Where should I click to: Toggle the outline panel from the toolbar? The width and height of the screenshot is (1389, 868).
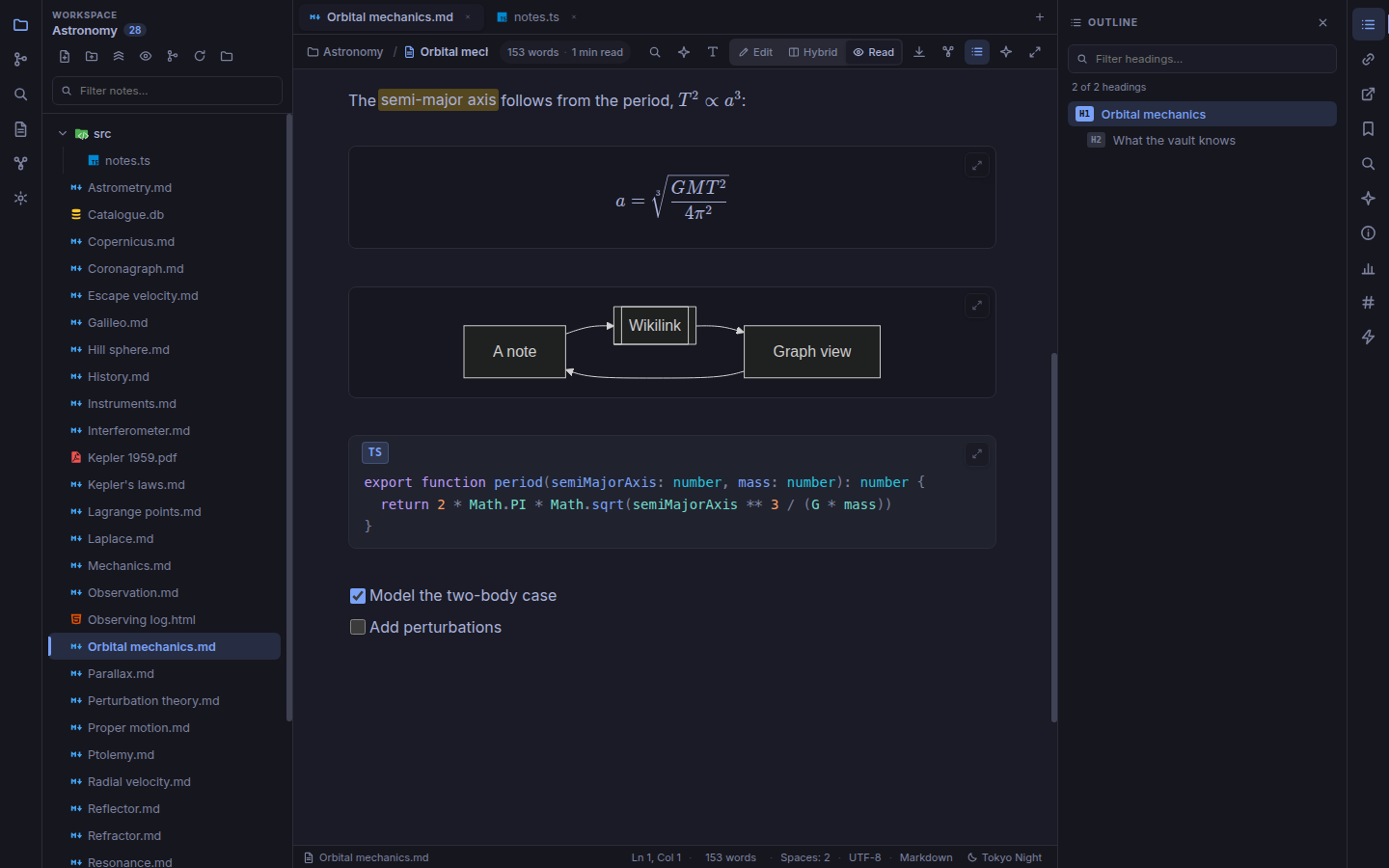click(x=977, y=52)
